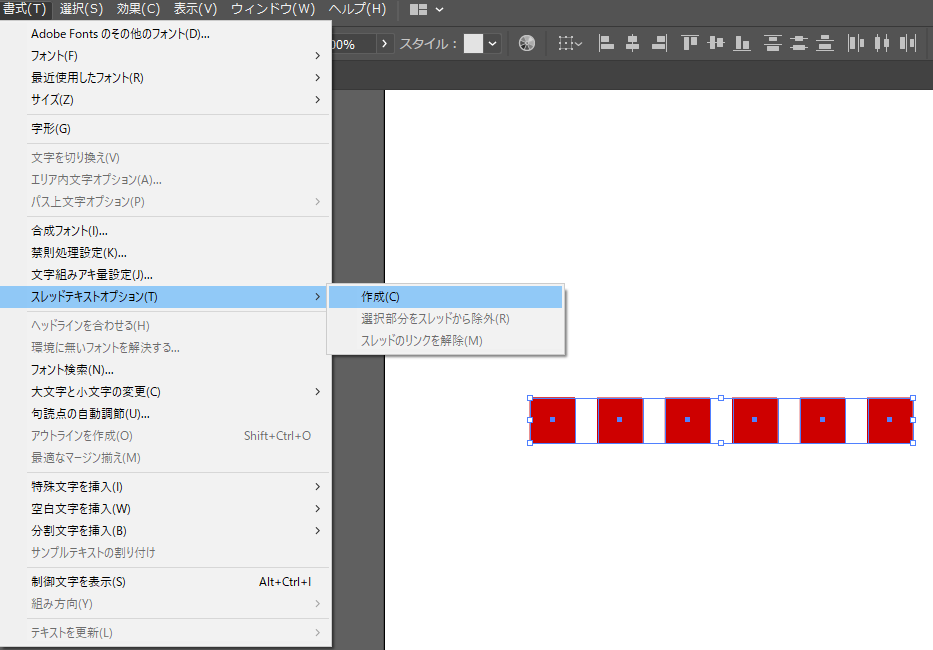
Task: Click the horizontal distribute center icon
Action: (881, 43)
